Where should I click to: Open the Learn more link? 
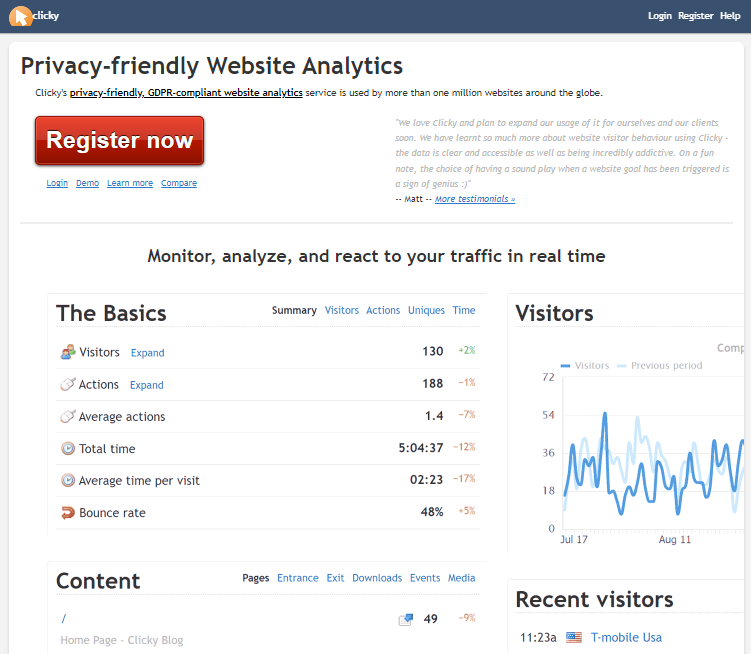click(x=130, y=183)
